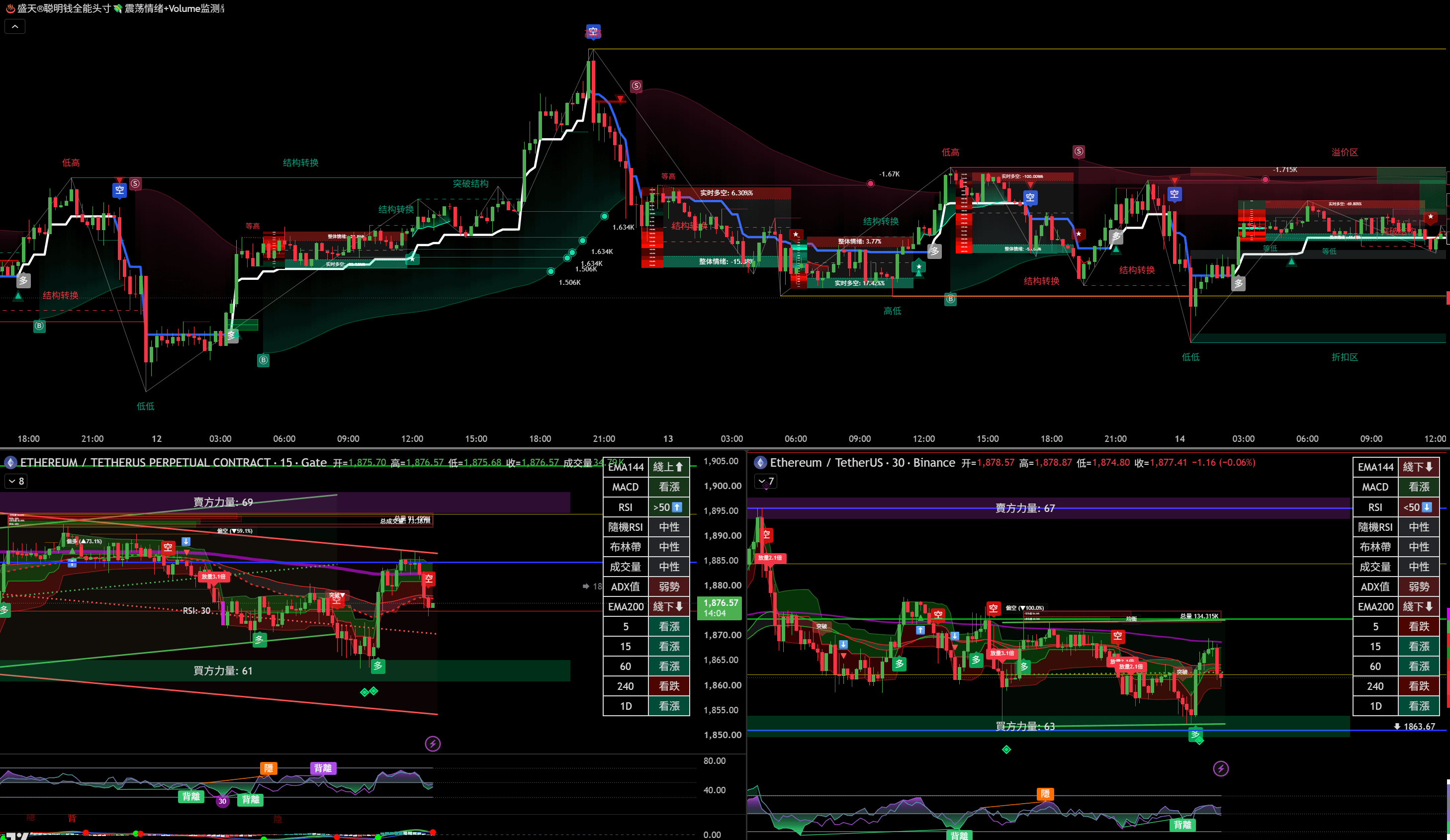Screen dimensions: 1450x840
Task: Click the 15:00 label before 18:00 on day 12
Action: click(476, 438)
